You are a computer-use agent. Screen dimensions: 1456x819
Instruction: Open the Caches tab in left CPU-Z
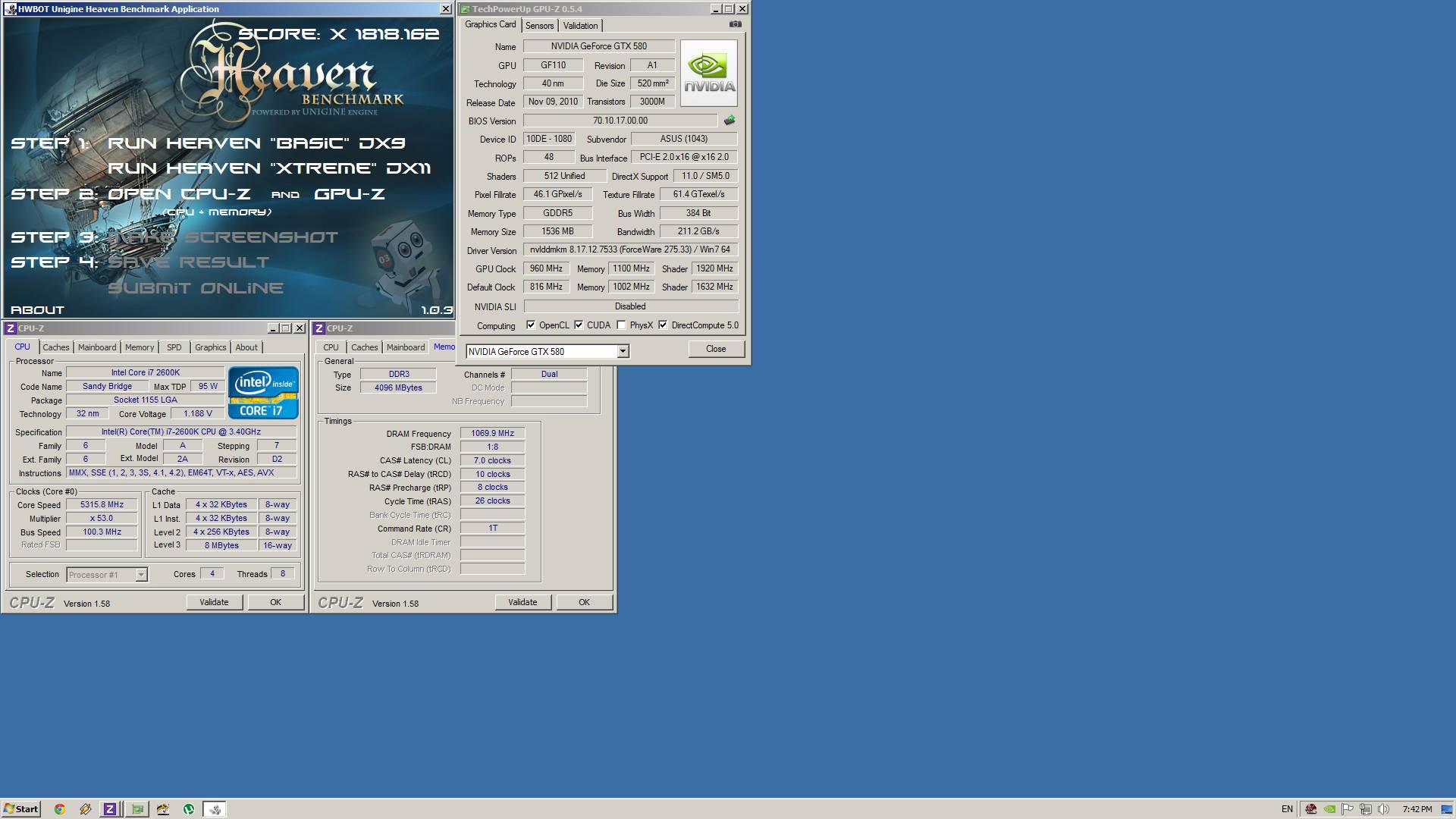tap(55, 347)
